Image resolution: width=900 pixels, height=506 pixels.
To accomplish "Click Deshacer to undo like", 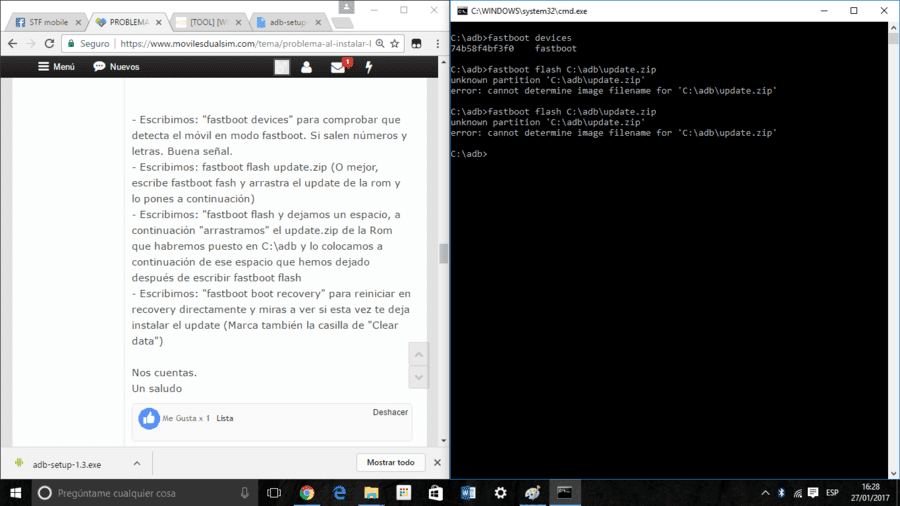I will click(390, 412).
